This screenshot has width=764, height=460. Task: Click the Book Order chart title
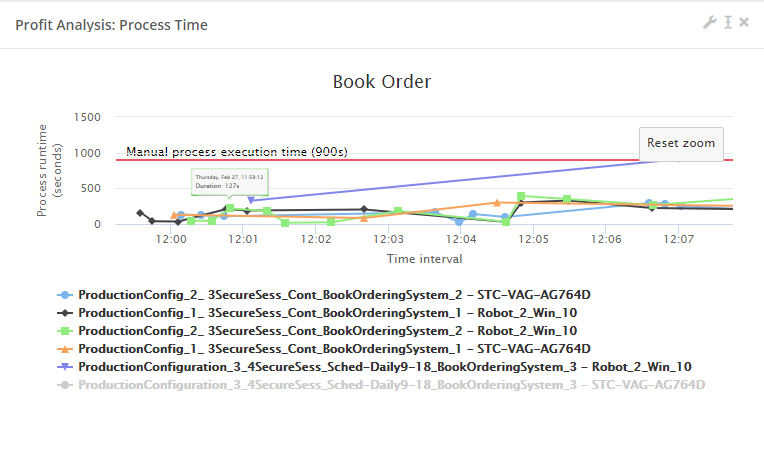pyautogui.click(x=382, y=82)
